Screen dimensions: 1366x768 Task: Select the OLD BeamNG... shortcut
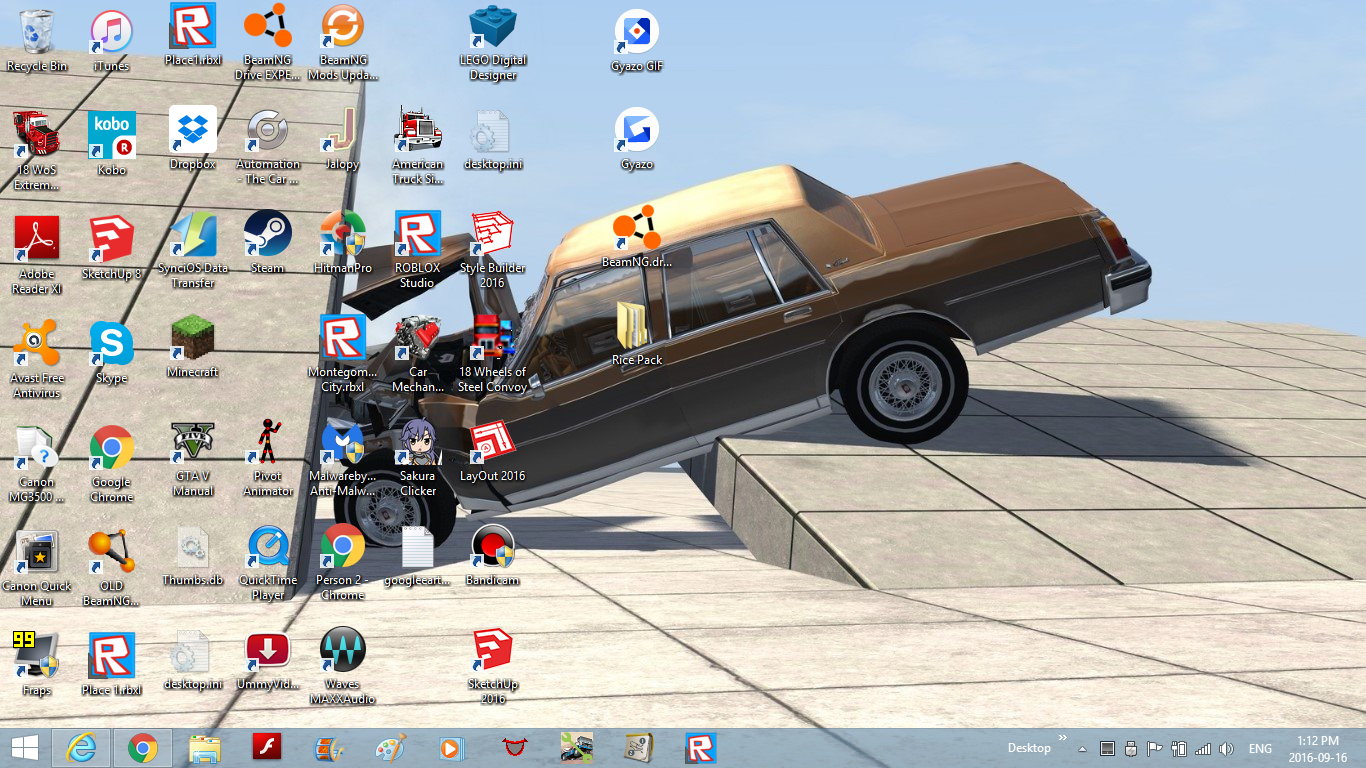point(112,568)
